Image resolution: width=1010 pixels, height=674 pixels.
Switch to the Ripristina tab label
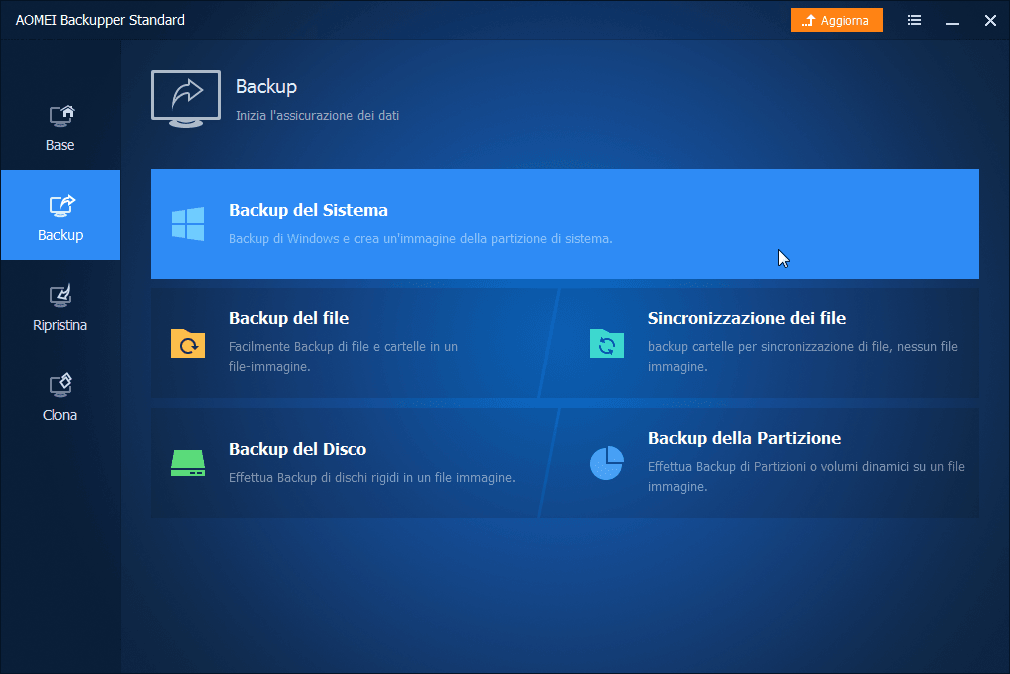[x=60, y=325]
